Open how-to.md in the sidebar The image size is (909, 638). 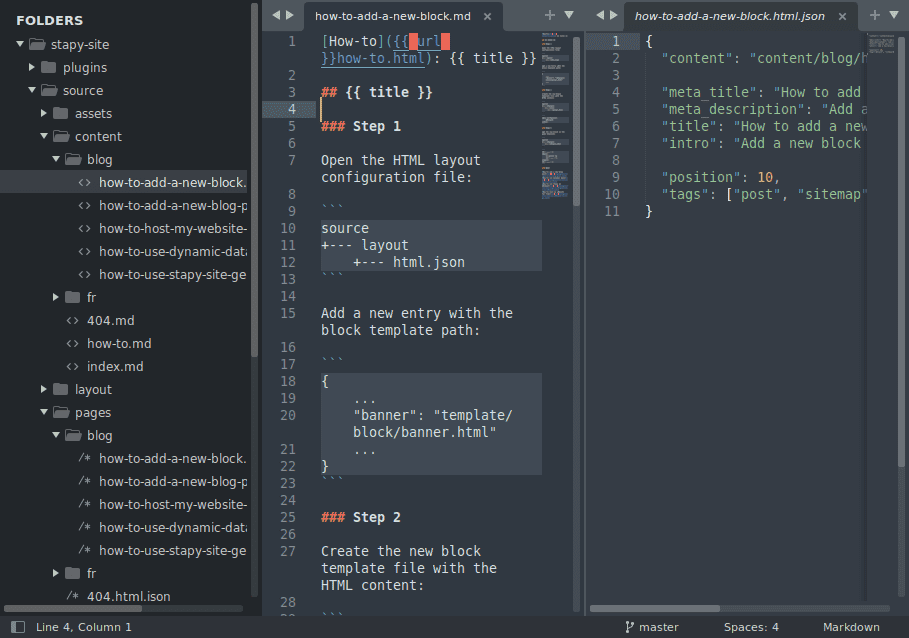click(x=119, y=344)
